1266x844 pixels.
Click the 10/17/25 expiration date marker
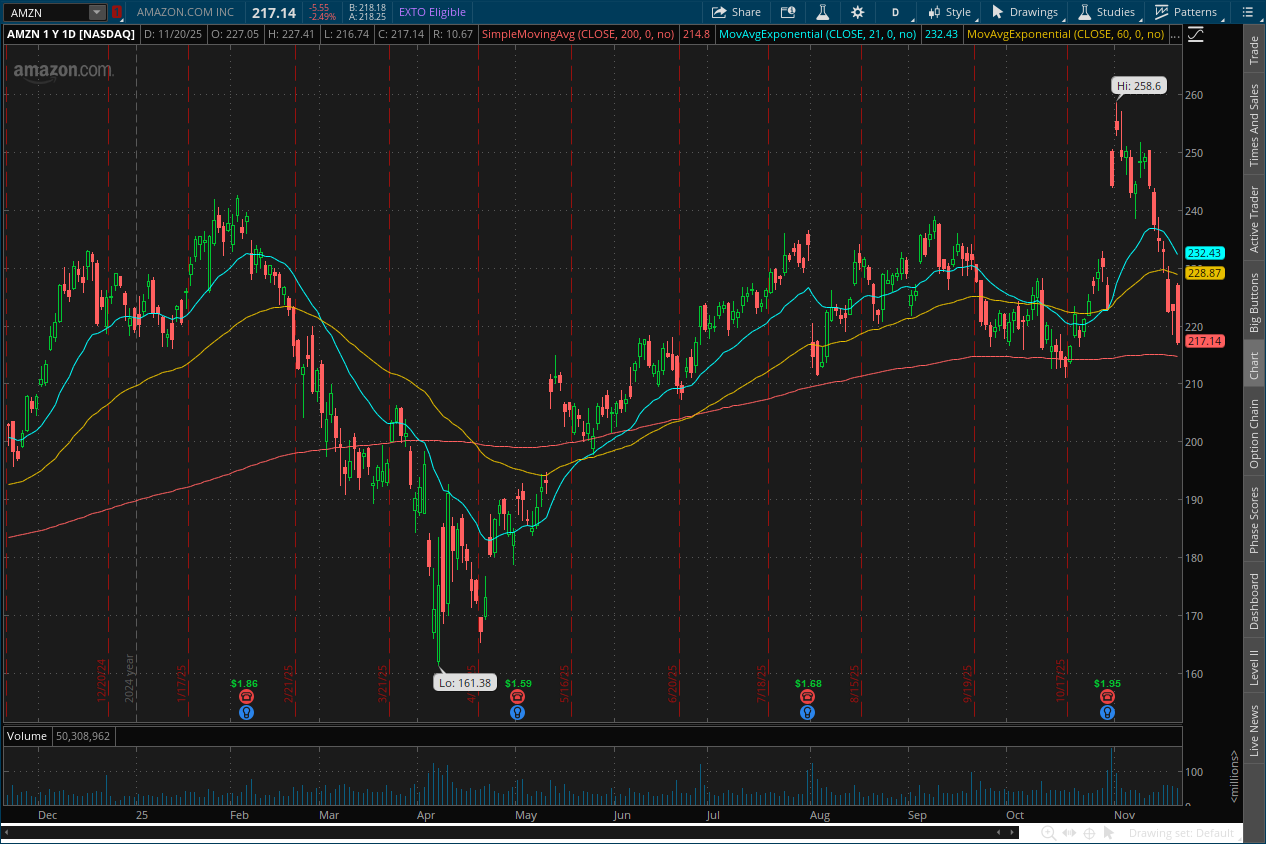click(x=1062, y=681)
